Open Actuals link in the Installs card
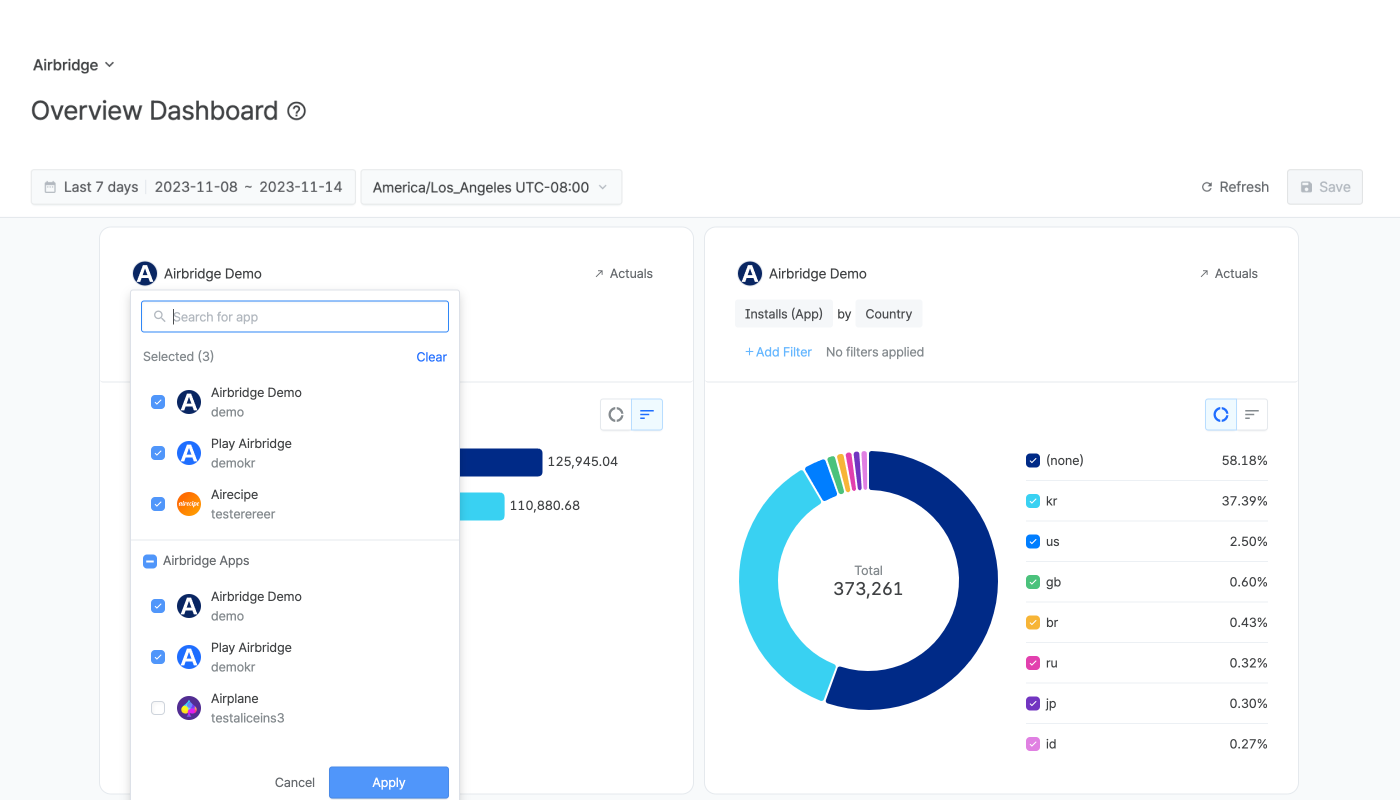 pyautogui.click(x=1228, y=273)
